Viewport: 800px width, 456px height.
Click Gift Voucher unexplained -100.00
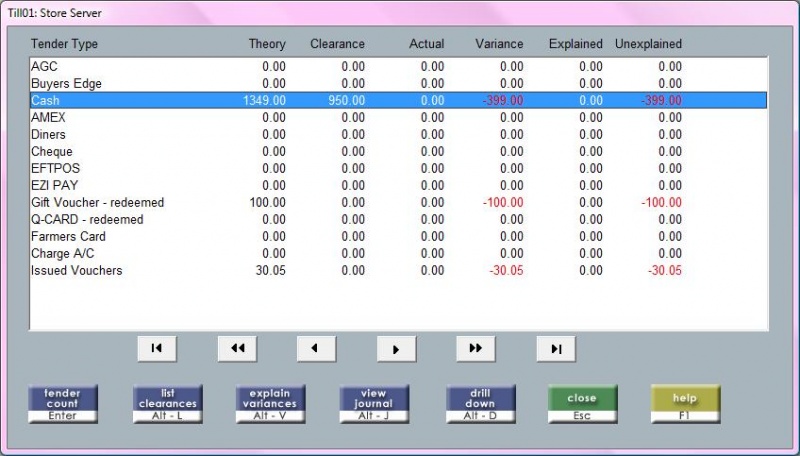(x=661, y=202)
